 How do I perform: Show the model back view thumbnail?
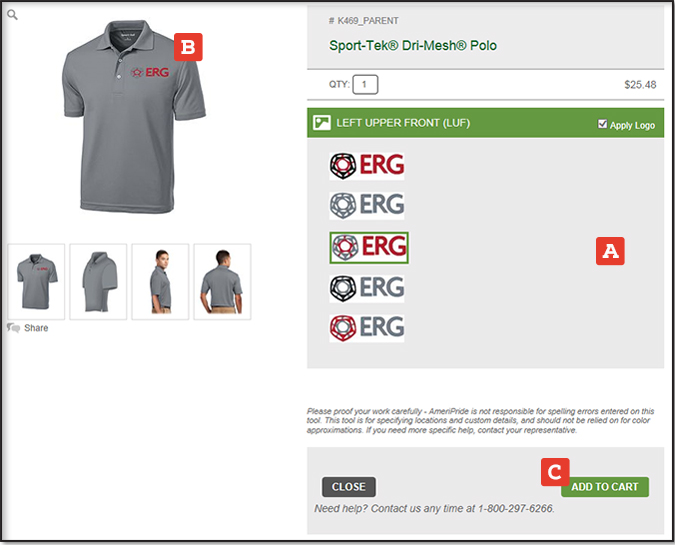click(x=222, y=282)
